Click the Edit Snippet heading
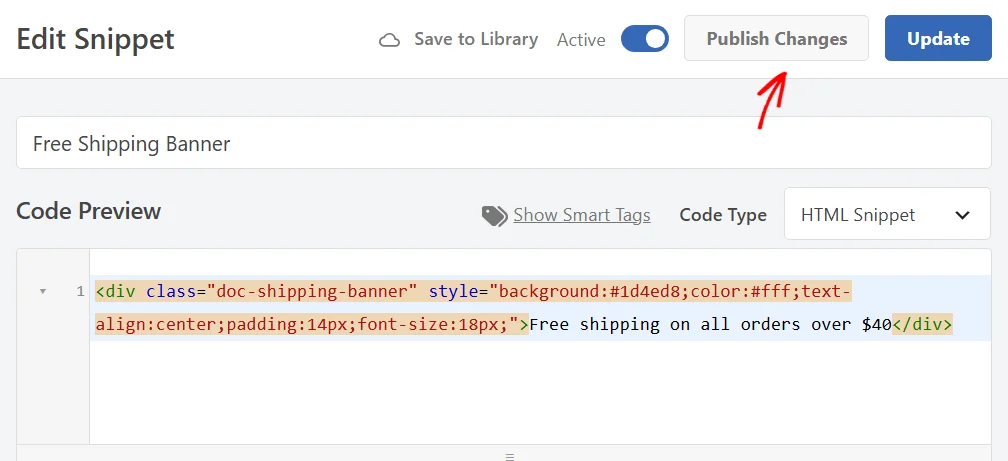 (95, 39)
